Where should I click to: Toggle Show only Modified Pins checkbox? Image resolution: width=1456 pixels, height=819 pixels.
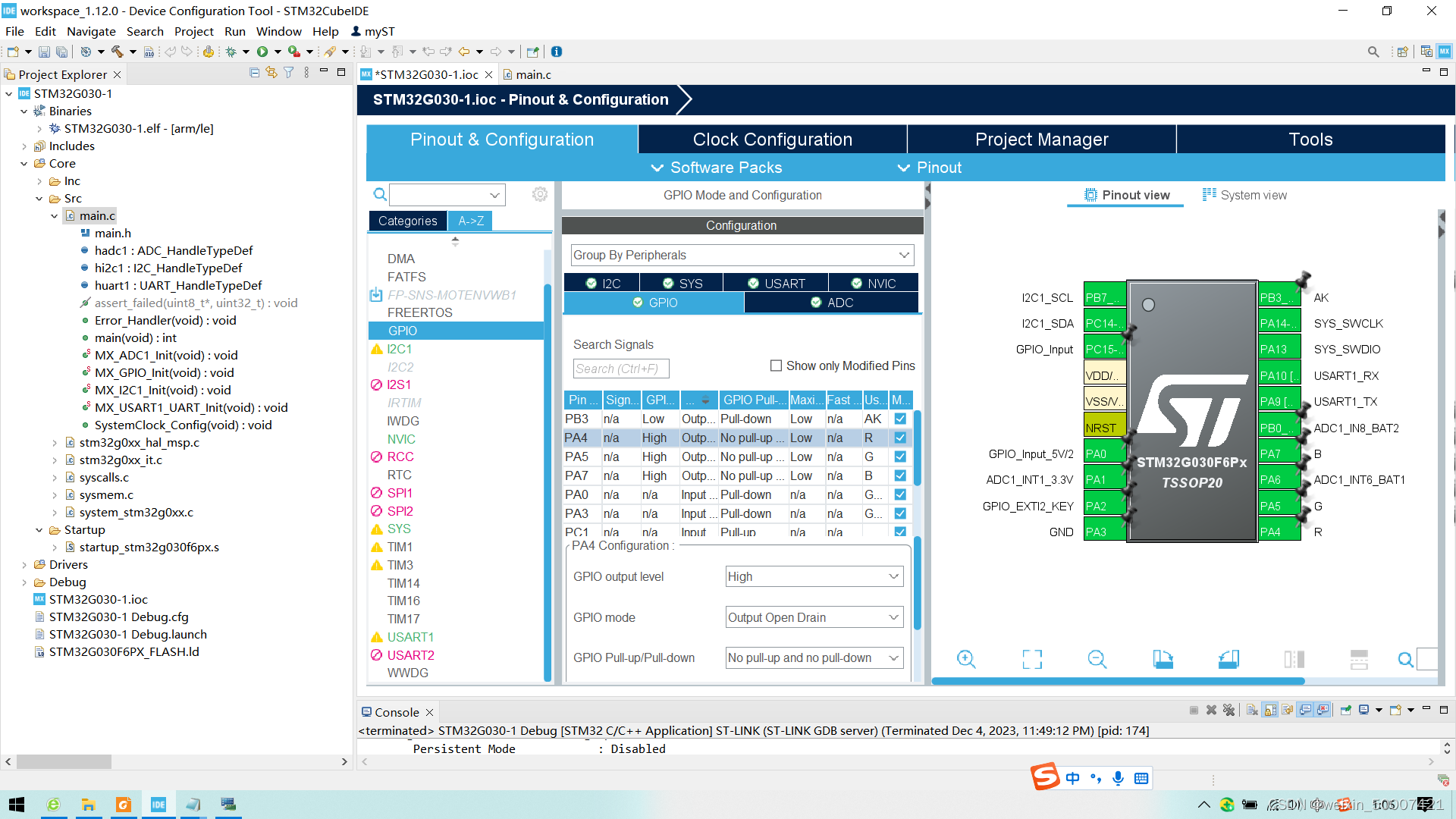click(776, 366)
